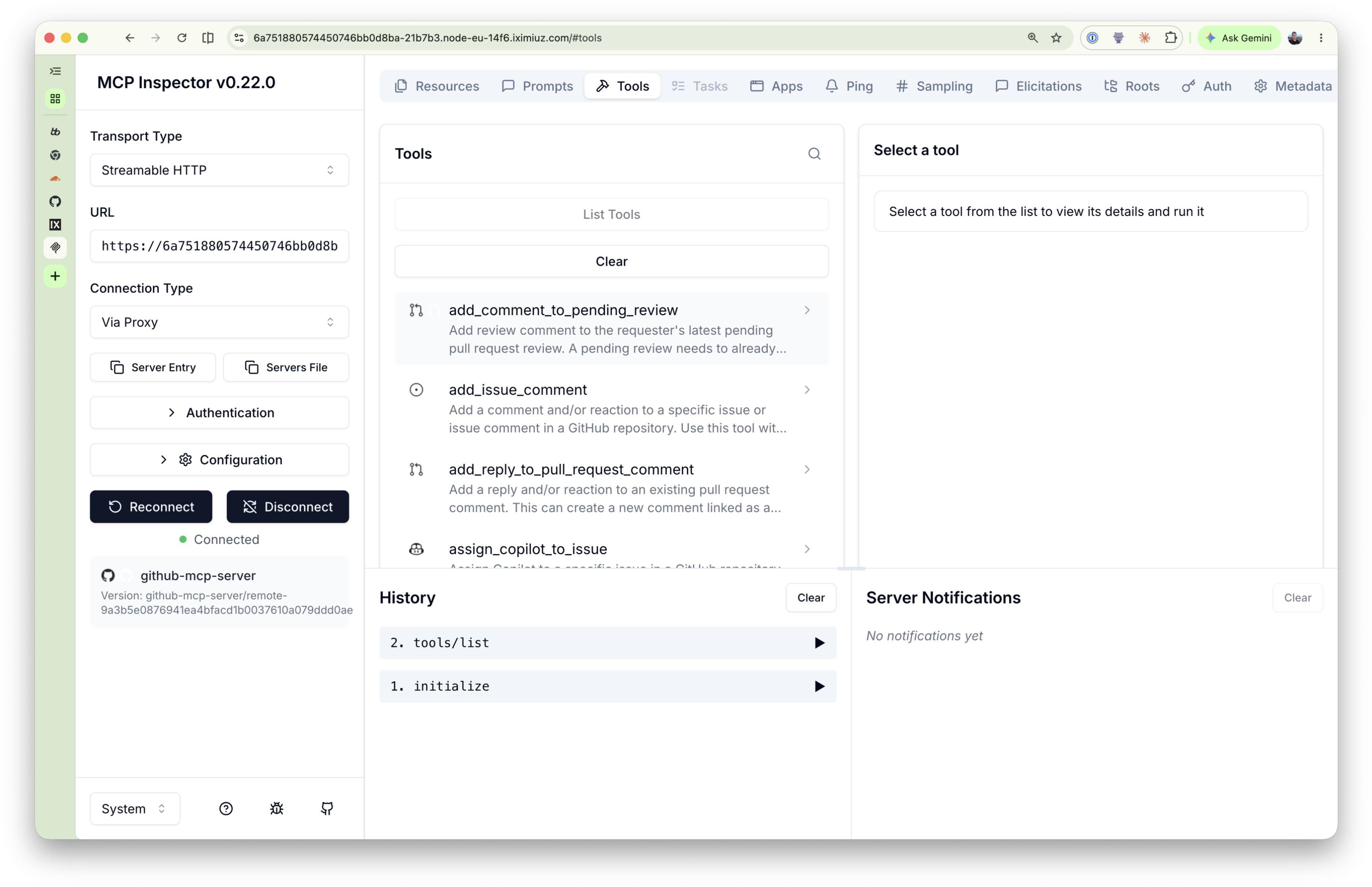
Task: Open the Connection Type Via Proxy dropdown
Action: (220, 322)
